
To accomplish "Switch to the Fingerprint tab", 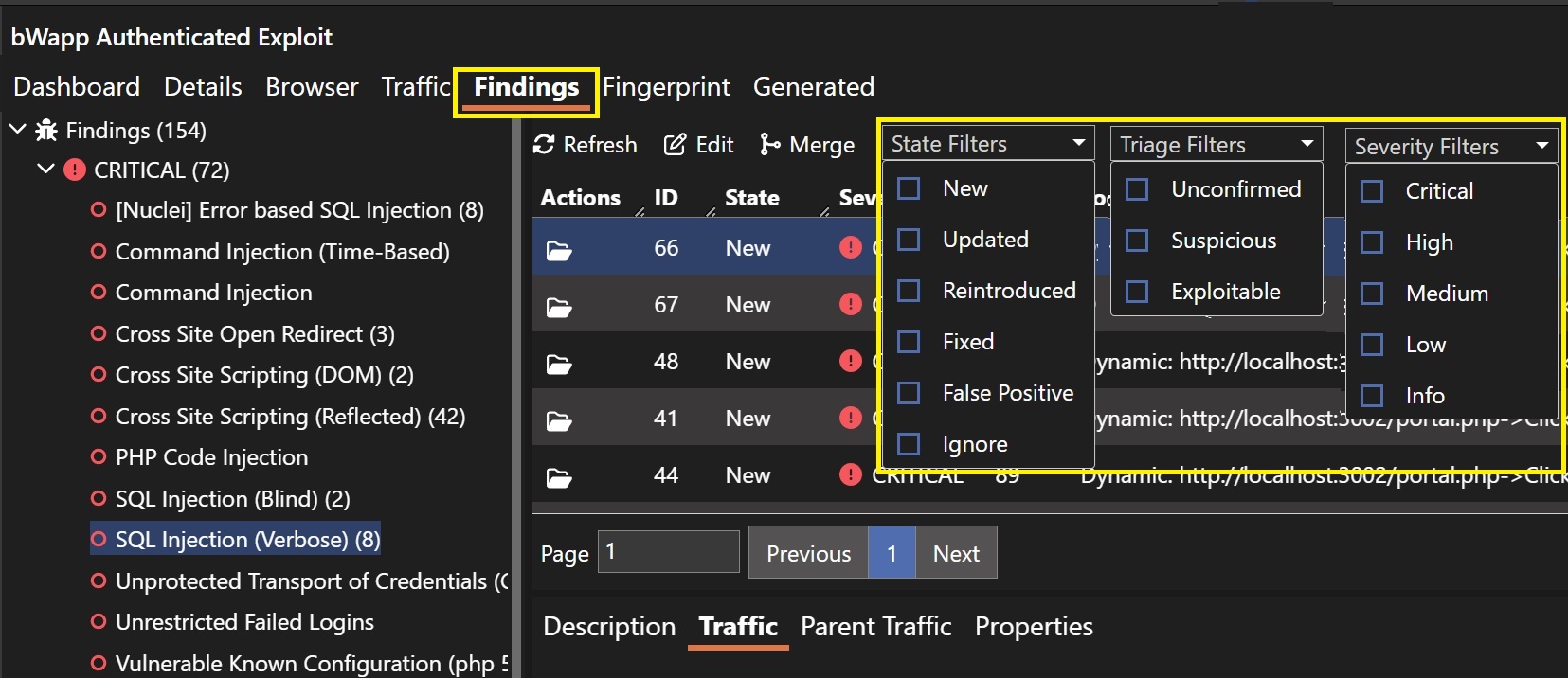I will point(666,87).
